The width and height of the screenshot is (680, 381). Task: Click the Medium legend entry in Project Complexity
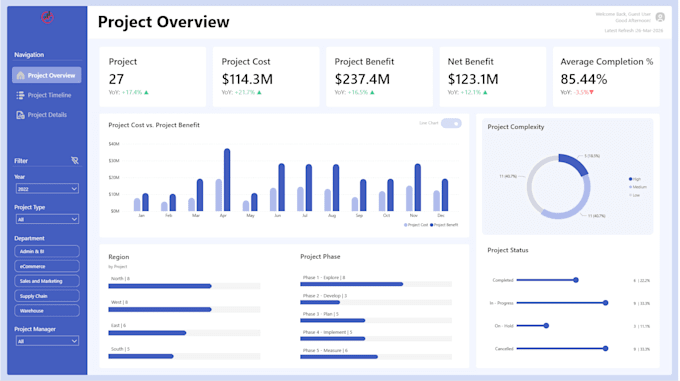638,187
